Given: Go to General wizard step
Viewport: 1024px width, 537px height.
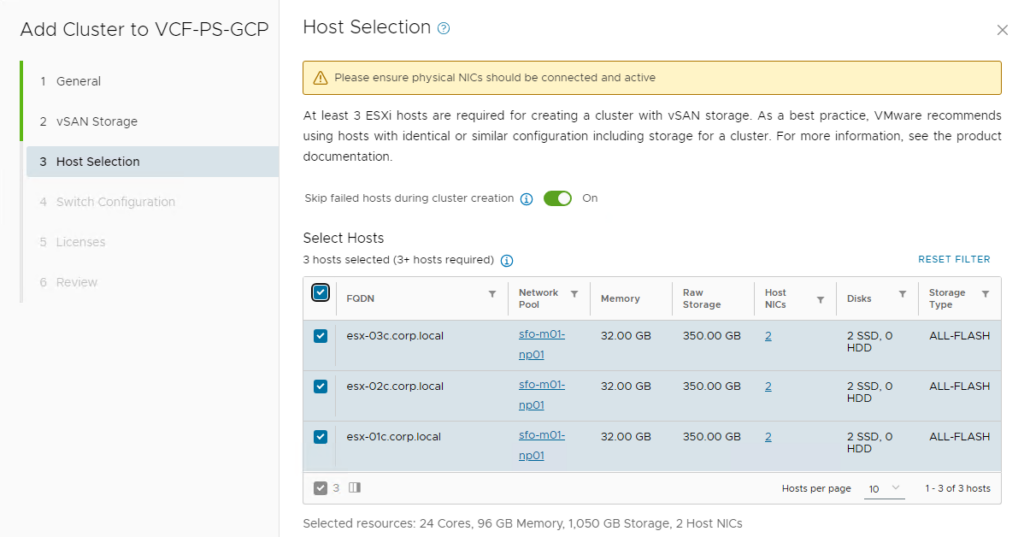Looking at the screenshot, I should [78, 81].
